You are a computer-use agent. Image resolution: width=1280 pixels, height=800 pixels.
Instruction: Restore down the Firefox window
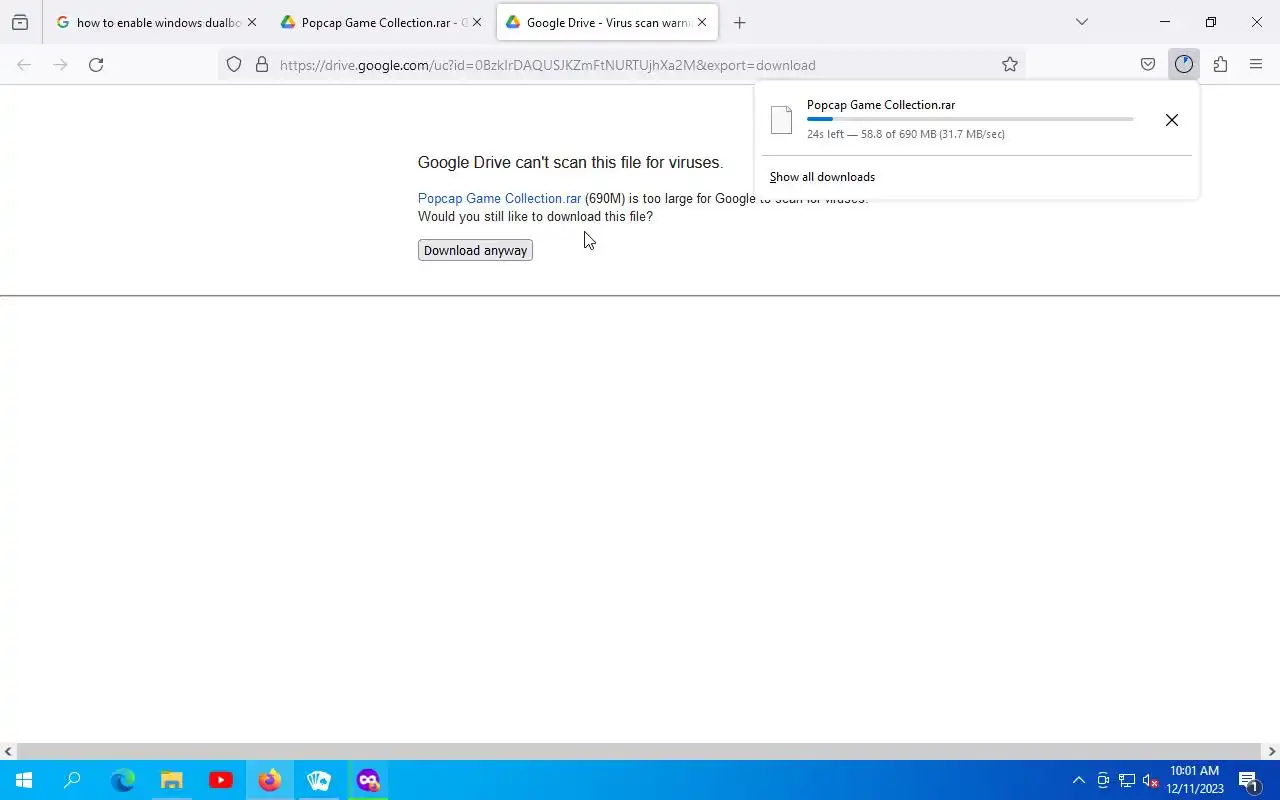(x=1211, y=22)
